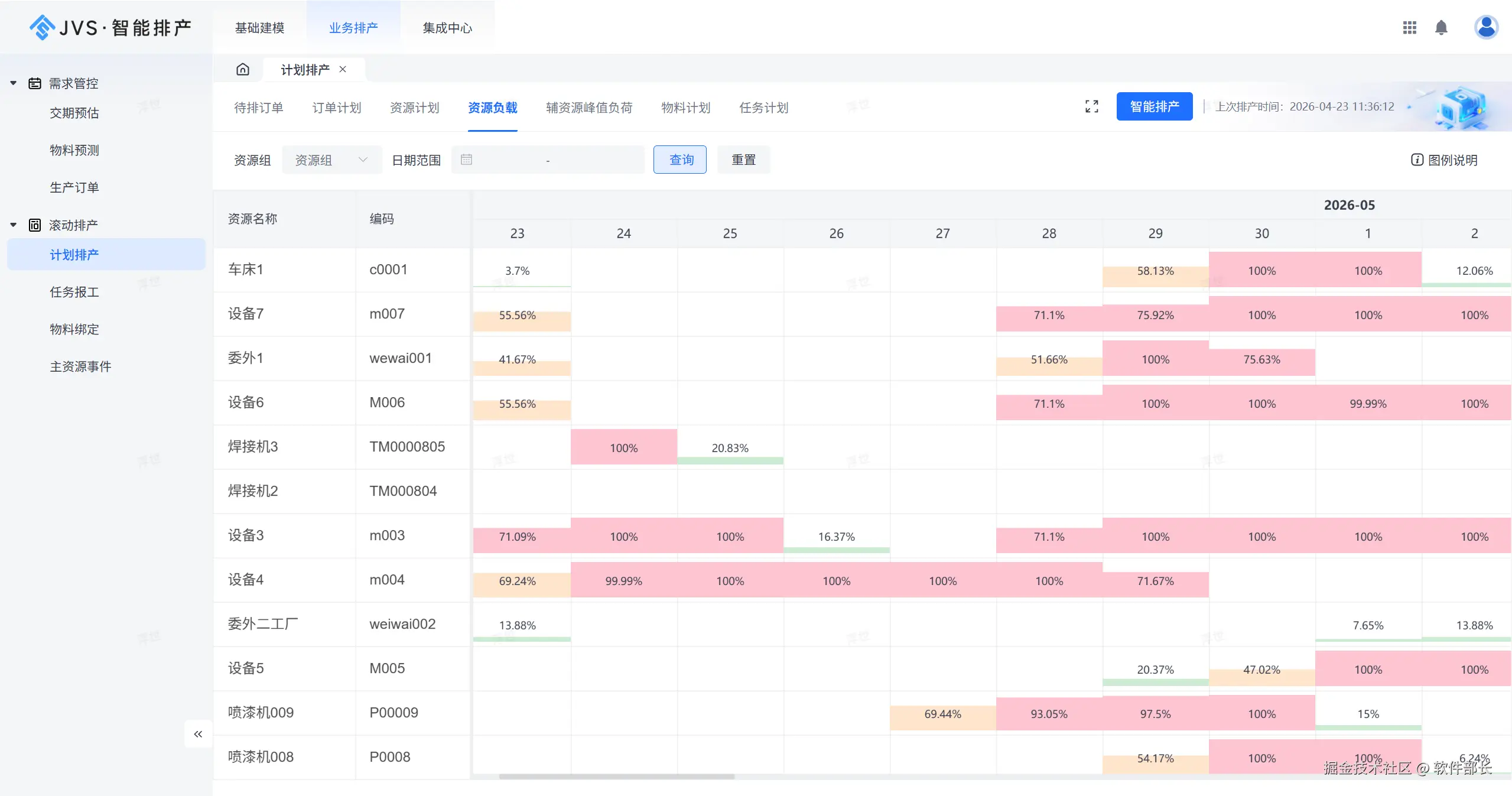Click the calendar icon in date range
The width and height of the screenshot is (1512, 796).
point(466,160)
